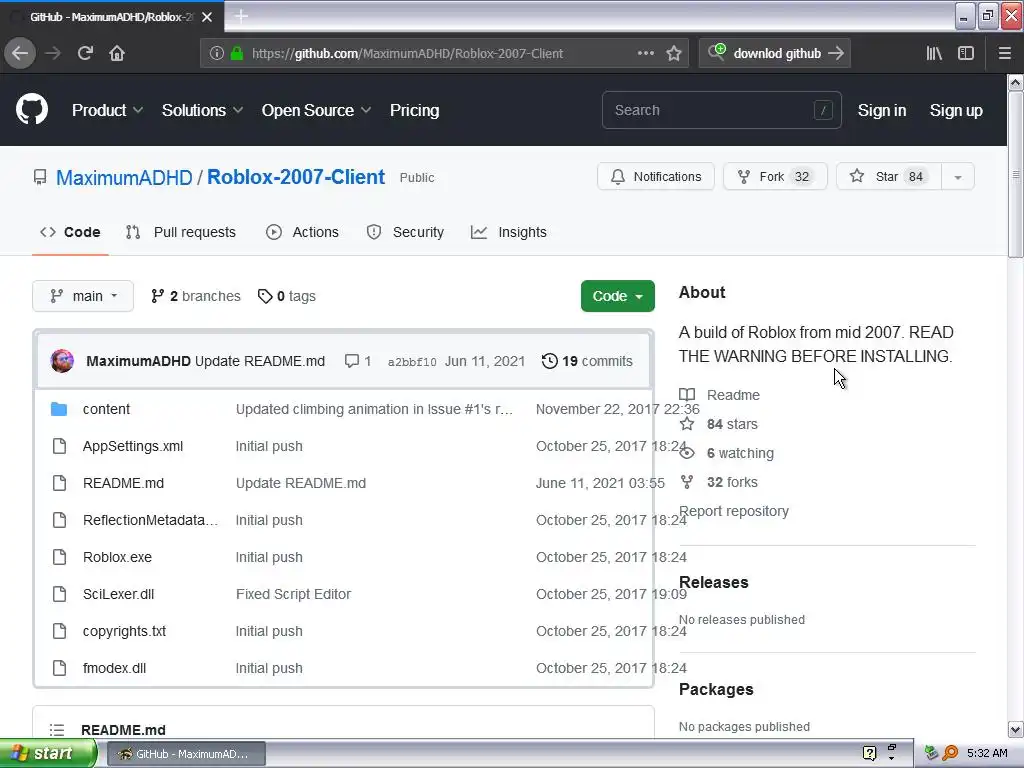1024x768 pixels.
Task: View the 6 watching link
Action: [727, 453]
